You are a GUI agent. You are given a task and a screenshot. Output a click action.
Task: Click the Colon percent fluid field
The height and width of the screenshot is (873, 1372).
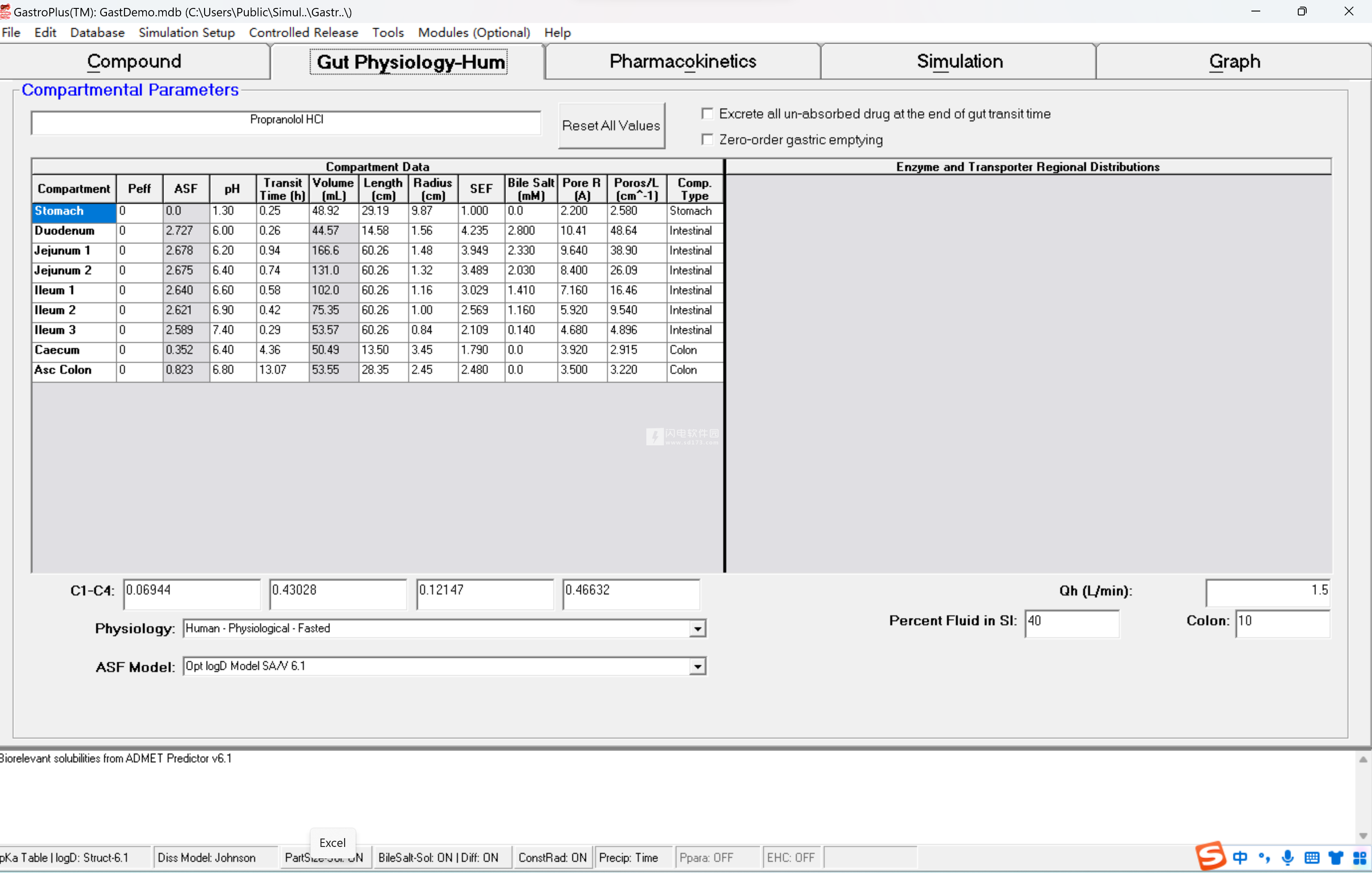tap(1282, 624)
